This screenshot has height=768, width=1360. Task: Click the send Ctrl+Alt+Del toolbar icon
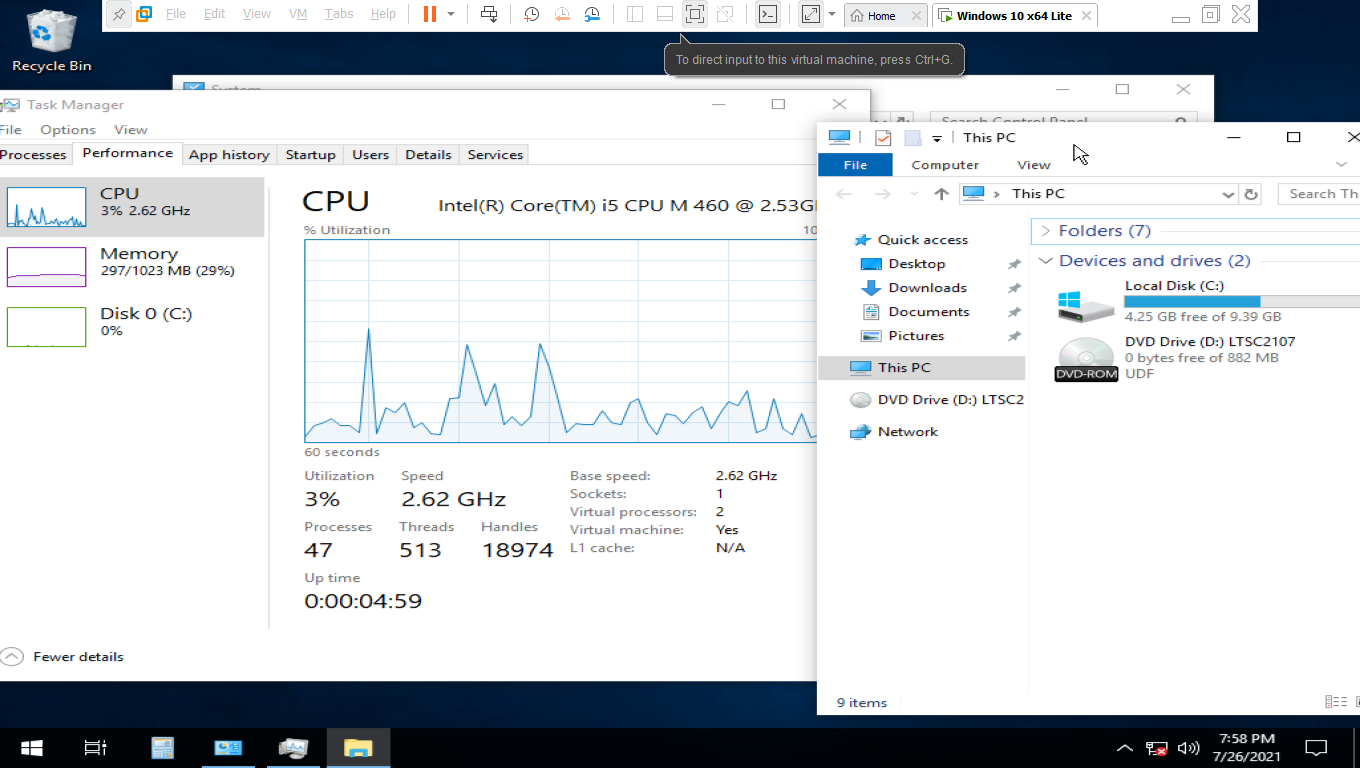[x=489, y=14]
